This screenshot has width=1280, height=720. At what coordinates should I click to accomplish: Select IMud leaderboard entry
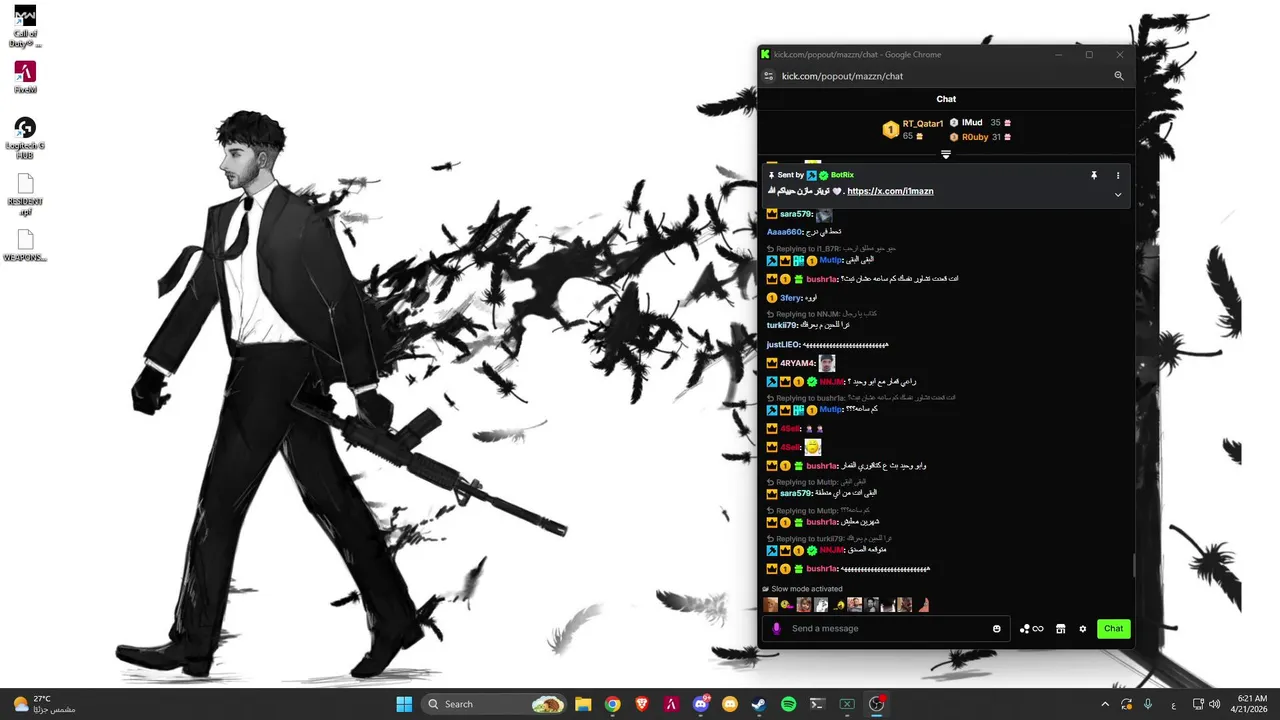[980, 123]
